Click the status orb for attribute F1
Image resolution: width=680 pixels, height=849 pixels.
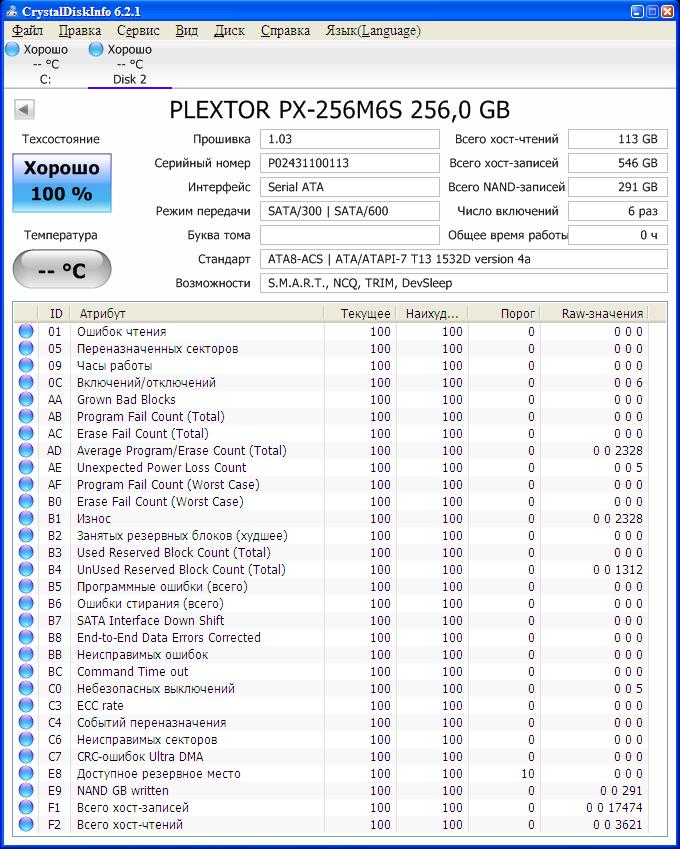pos(26,807)
